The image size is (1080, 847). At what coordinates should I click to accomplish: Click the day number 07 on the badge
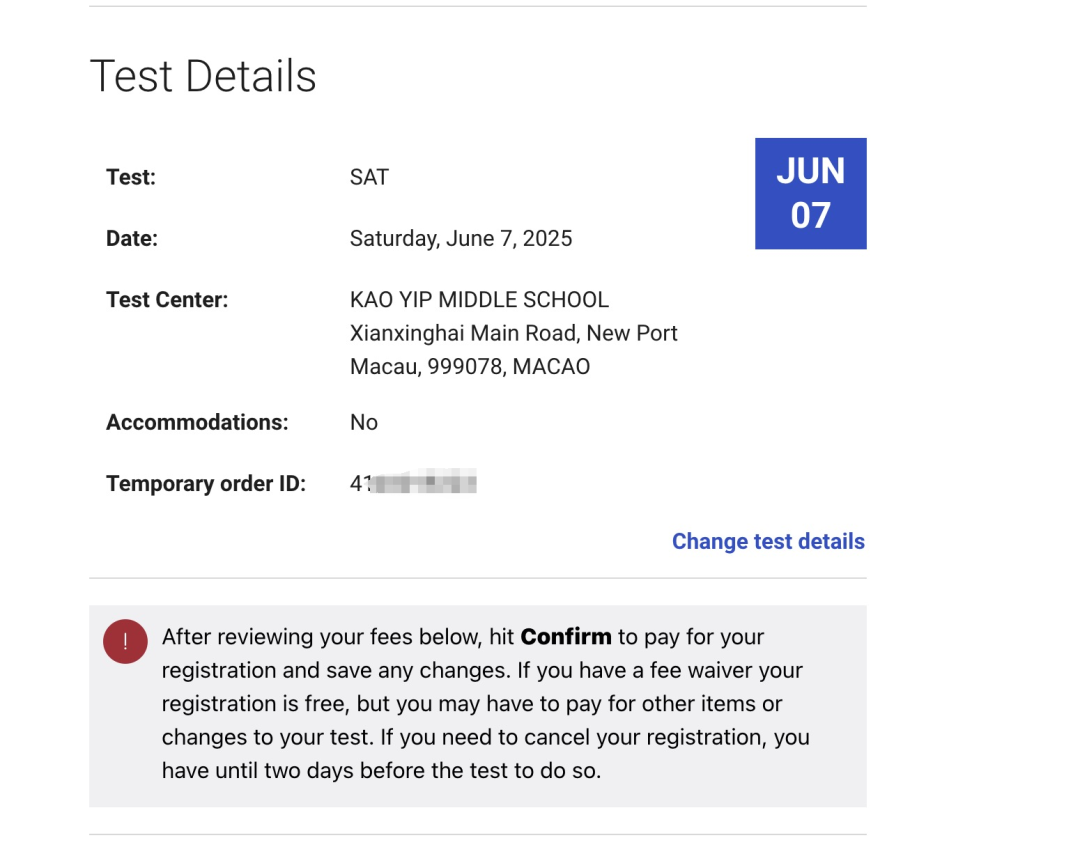point(810,215)
